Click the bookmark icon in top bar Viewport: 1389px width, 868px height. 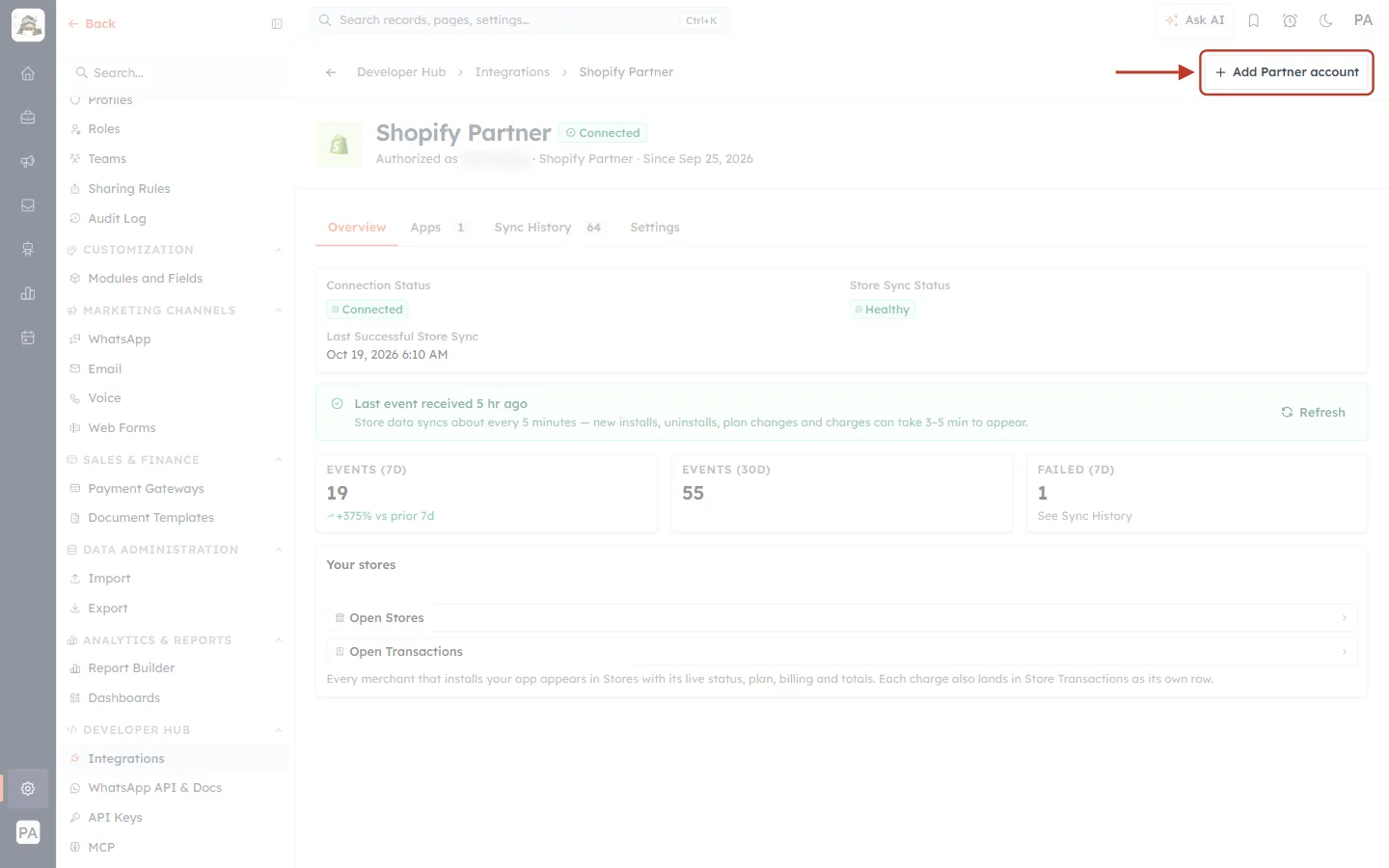[1254, 20]
